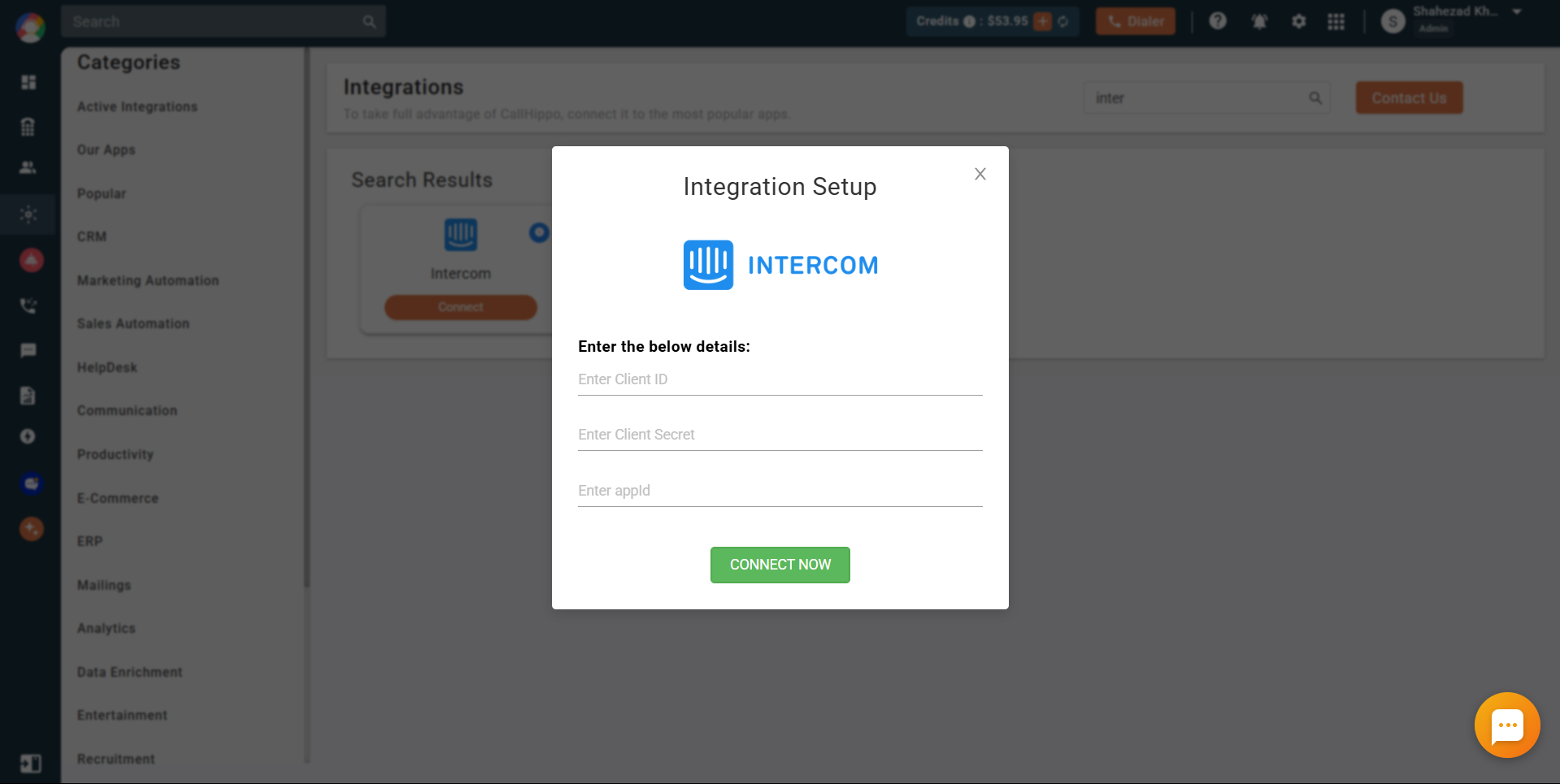Viewport: 1560px width, 784px height.
Task: Click the blue circular sidebar icon
Action: pyautogui.click(x=31, y=483)
